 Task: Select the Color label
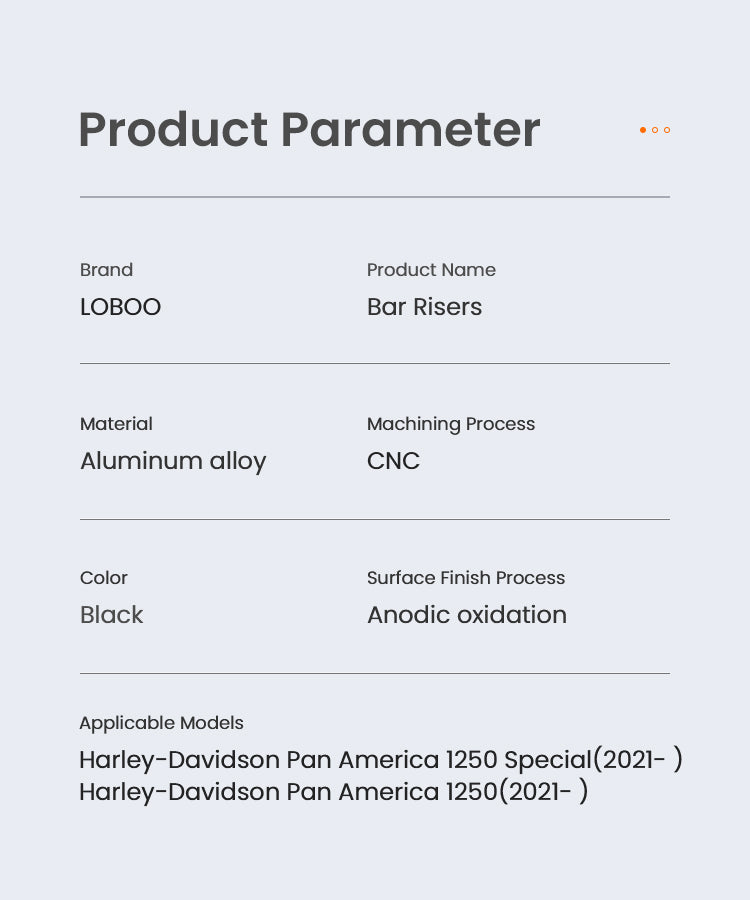(x=104, y=578)
